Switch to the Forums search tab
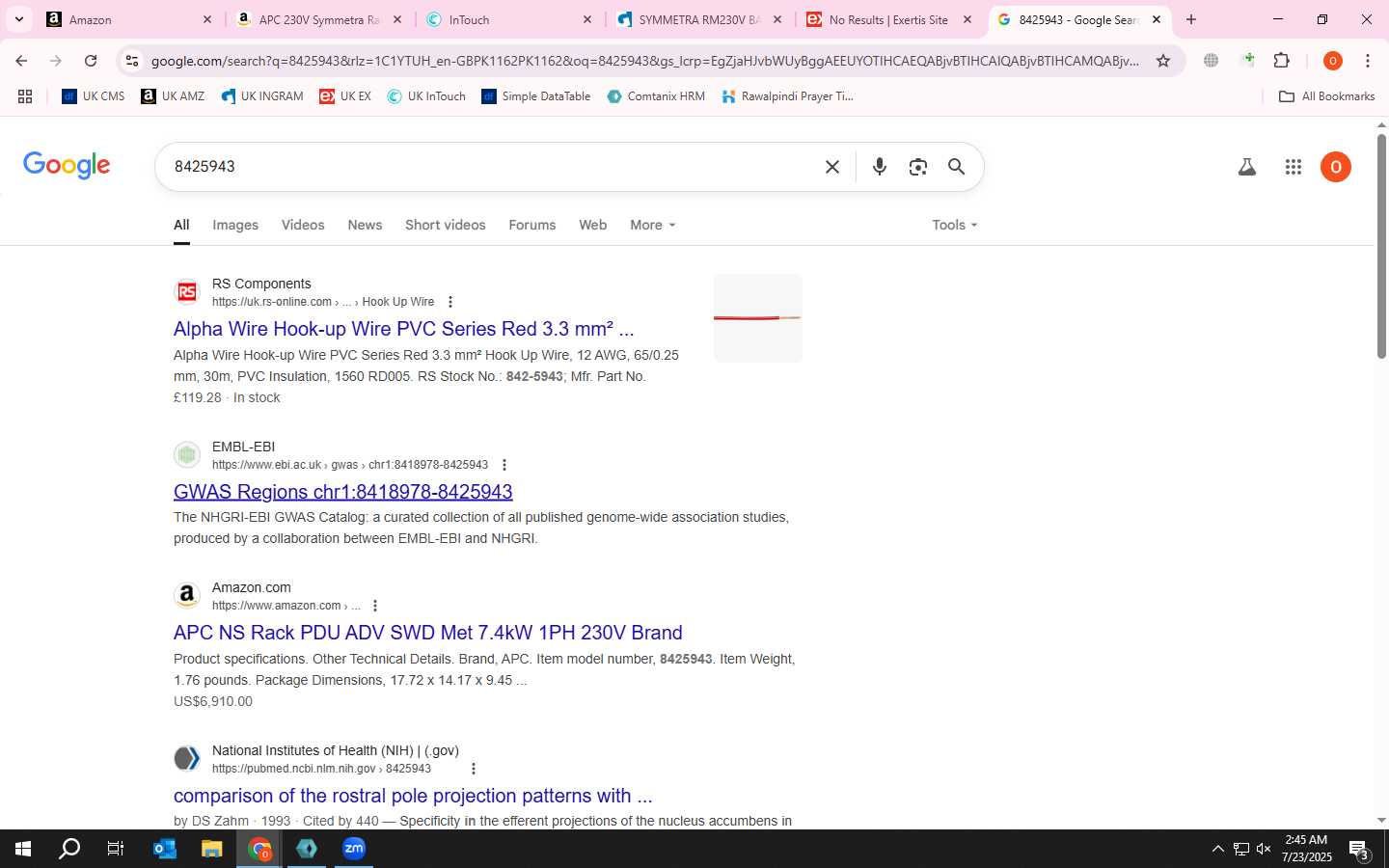 tap(532, 225)
